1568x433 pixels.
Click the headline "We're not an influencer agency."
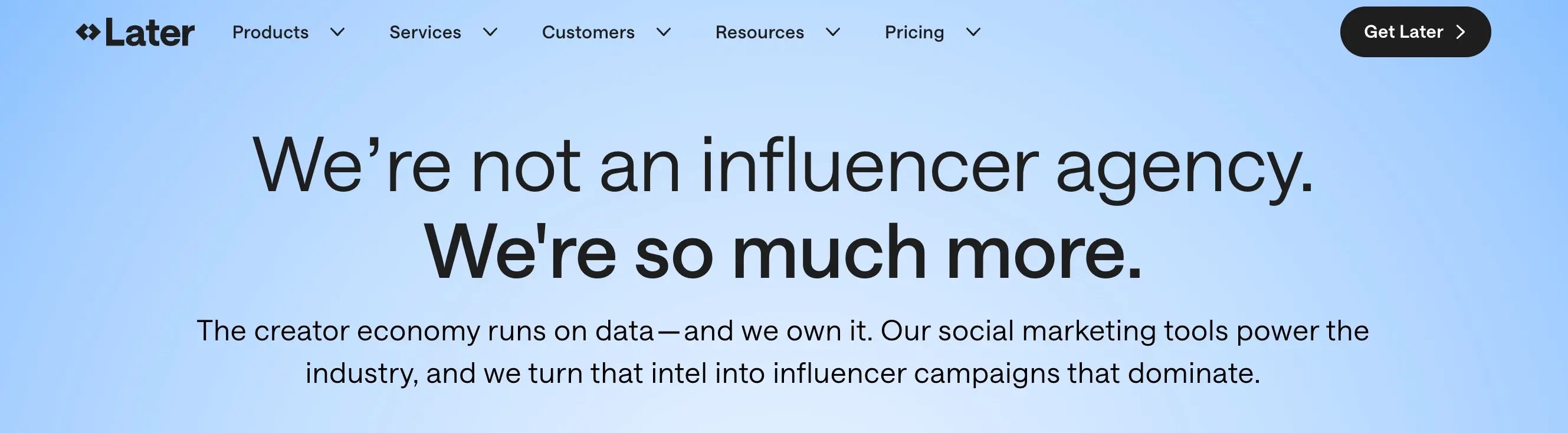tap(783, 166)
